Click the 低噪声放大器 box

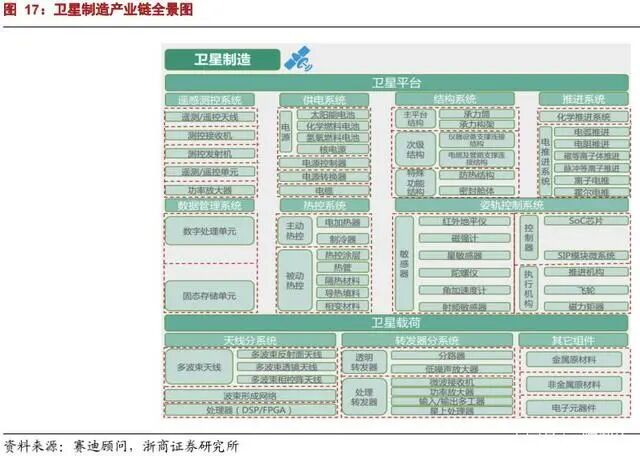coord(452,369)
